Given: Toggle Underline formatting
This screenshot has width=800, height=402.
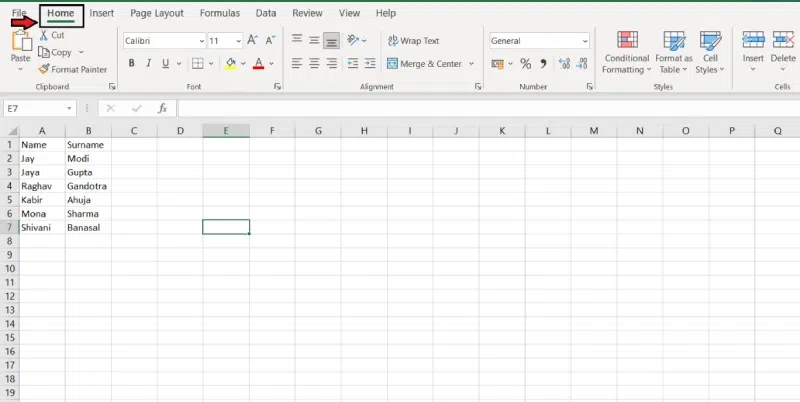Looking at the screenshot, I should (165, 63).
